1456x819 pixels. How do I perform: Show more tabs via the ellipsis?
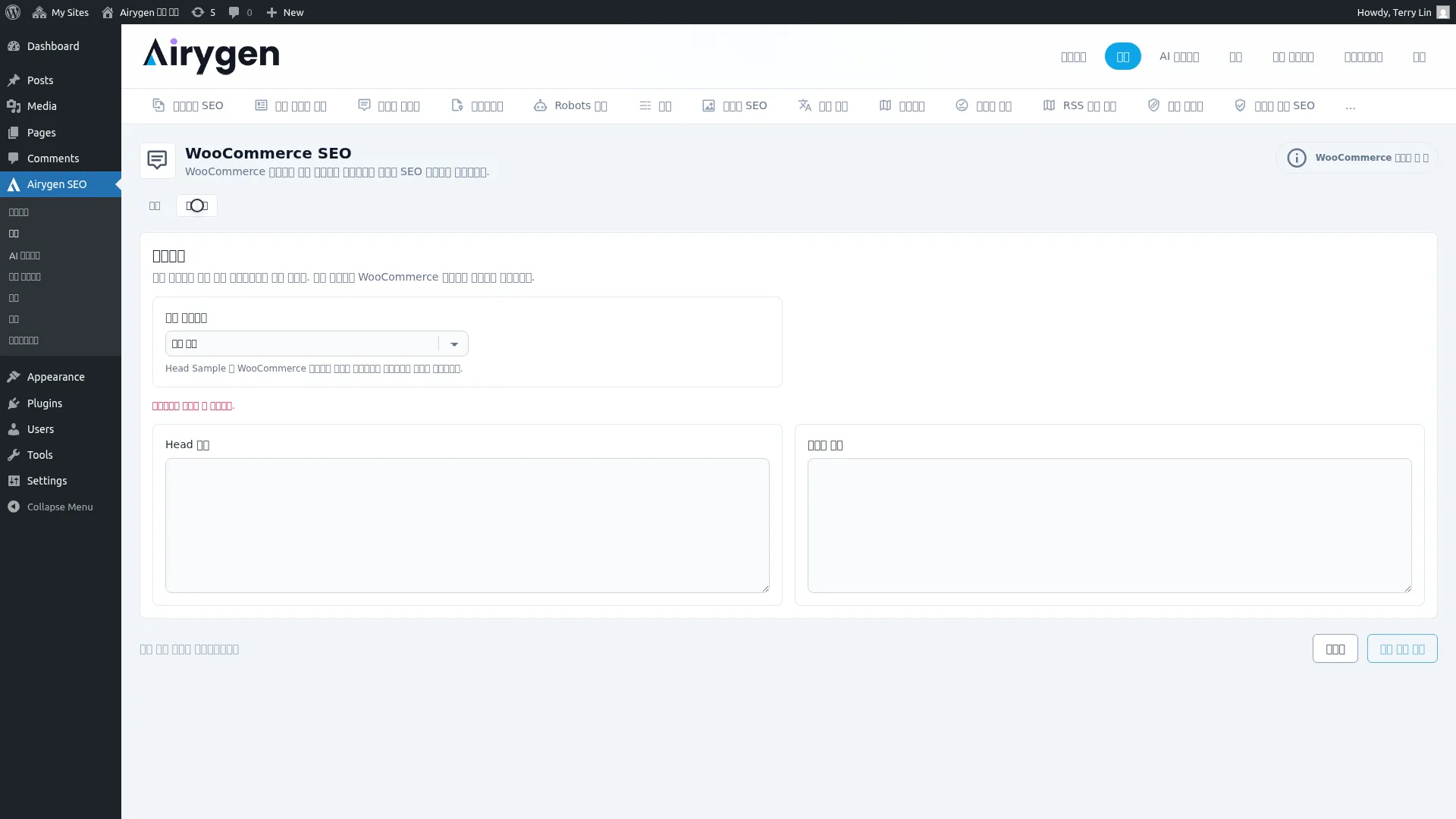(1351, 106)
